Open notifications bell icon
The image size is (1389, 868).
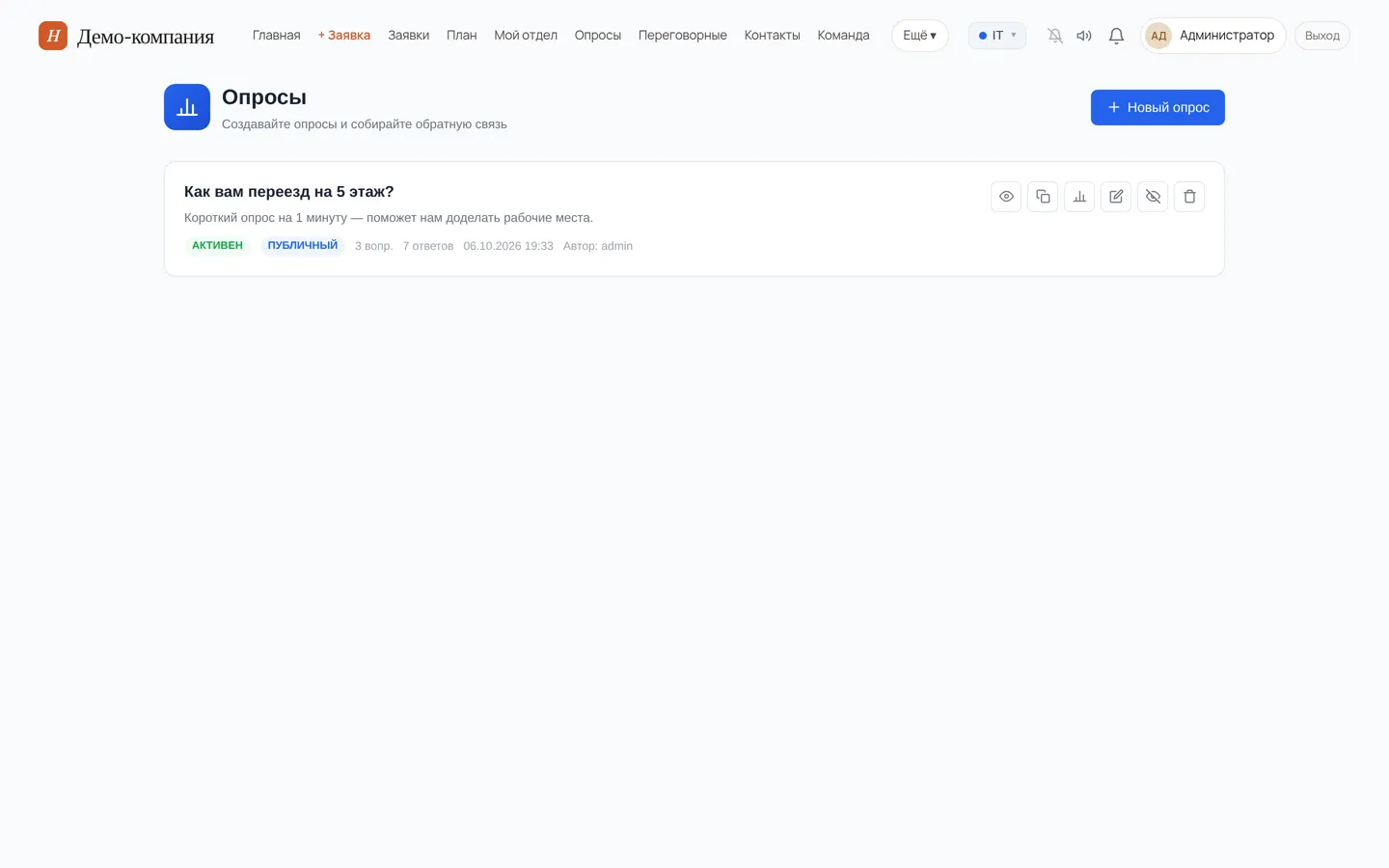1116,36
